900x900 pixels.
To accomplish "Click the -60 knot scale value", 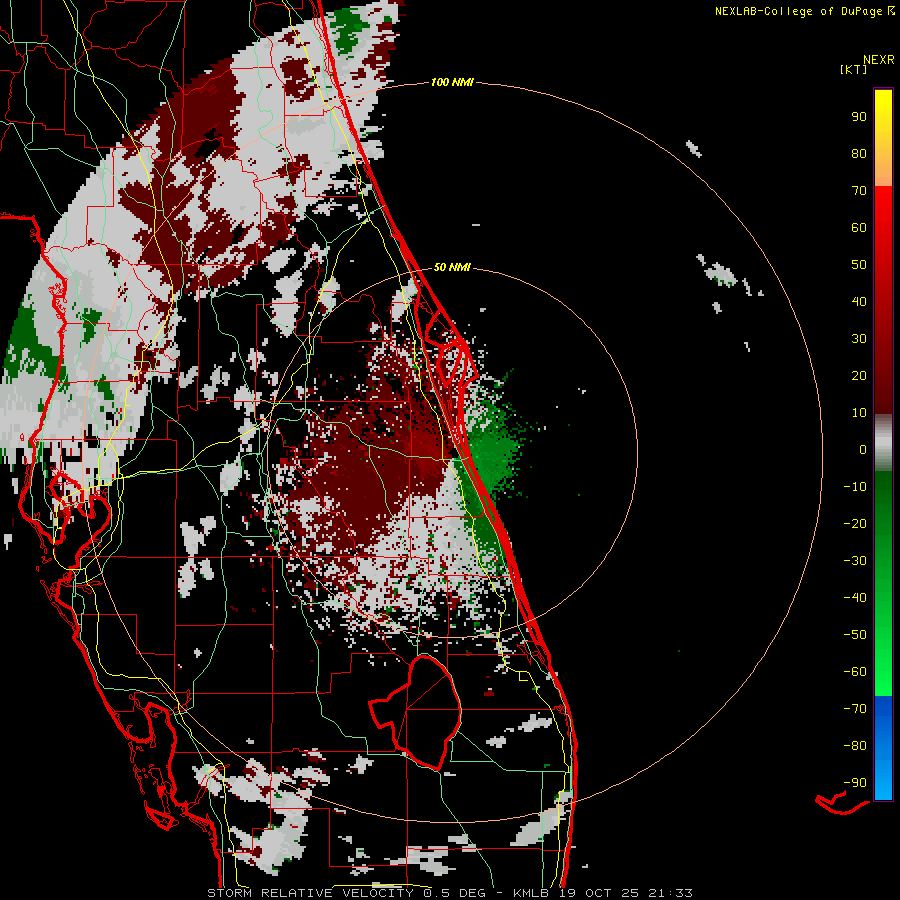I will pyautogui.click(x=855, y=672).
